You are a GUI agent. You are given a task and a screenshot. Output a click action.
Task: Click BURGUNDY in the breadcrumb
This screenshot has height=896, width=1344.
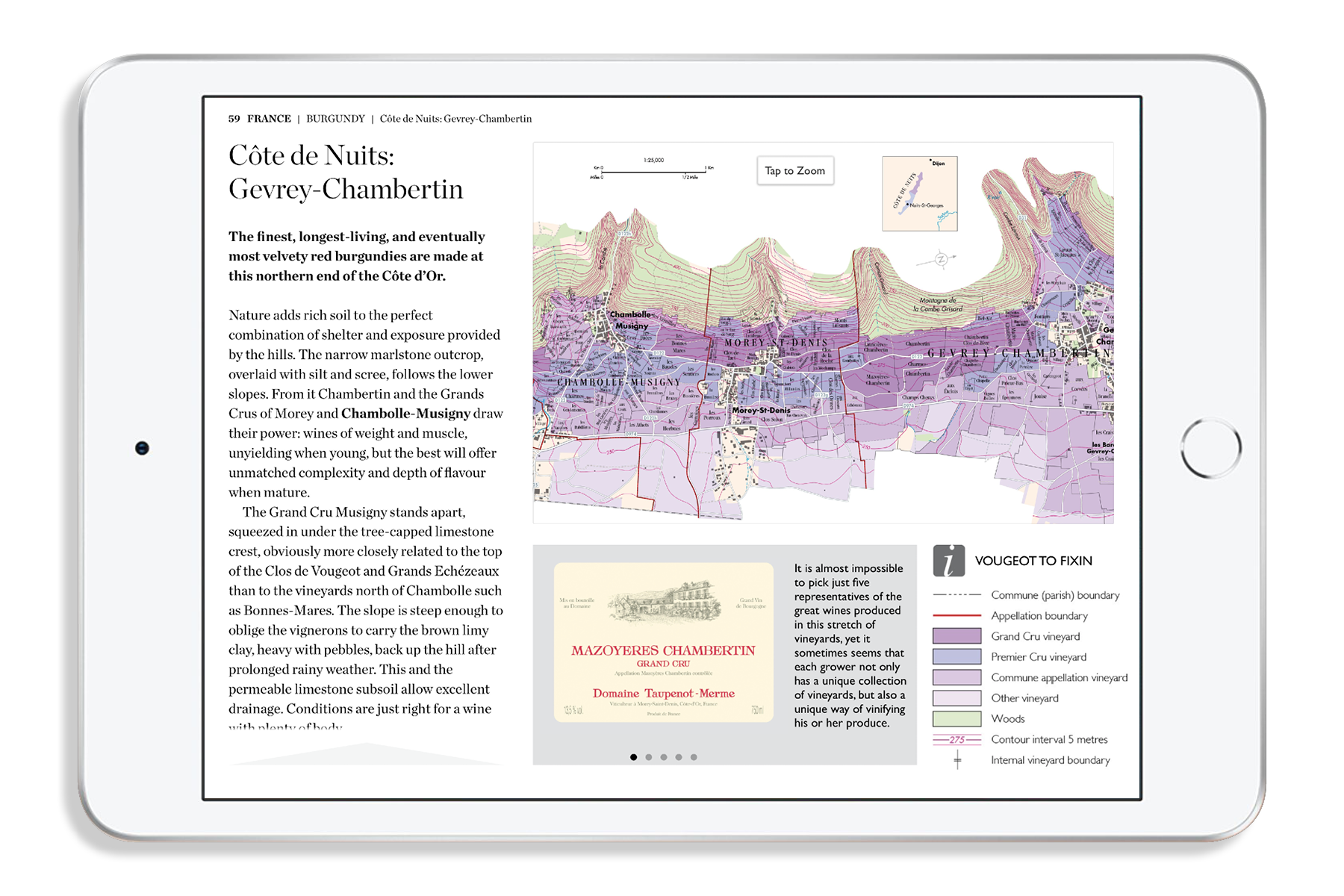click(x=335, y=119)
